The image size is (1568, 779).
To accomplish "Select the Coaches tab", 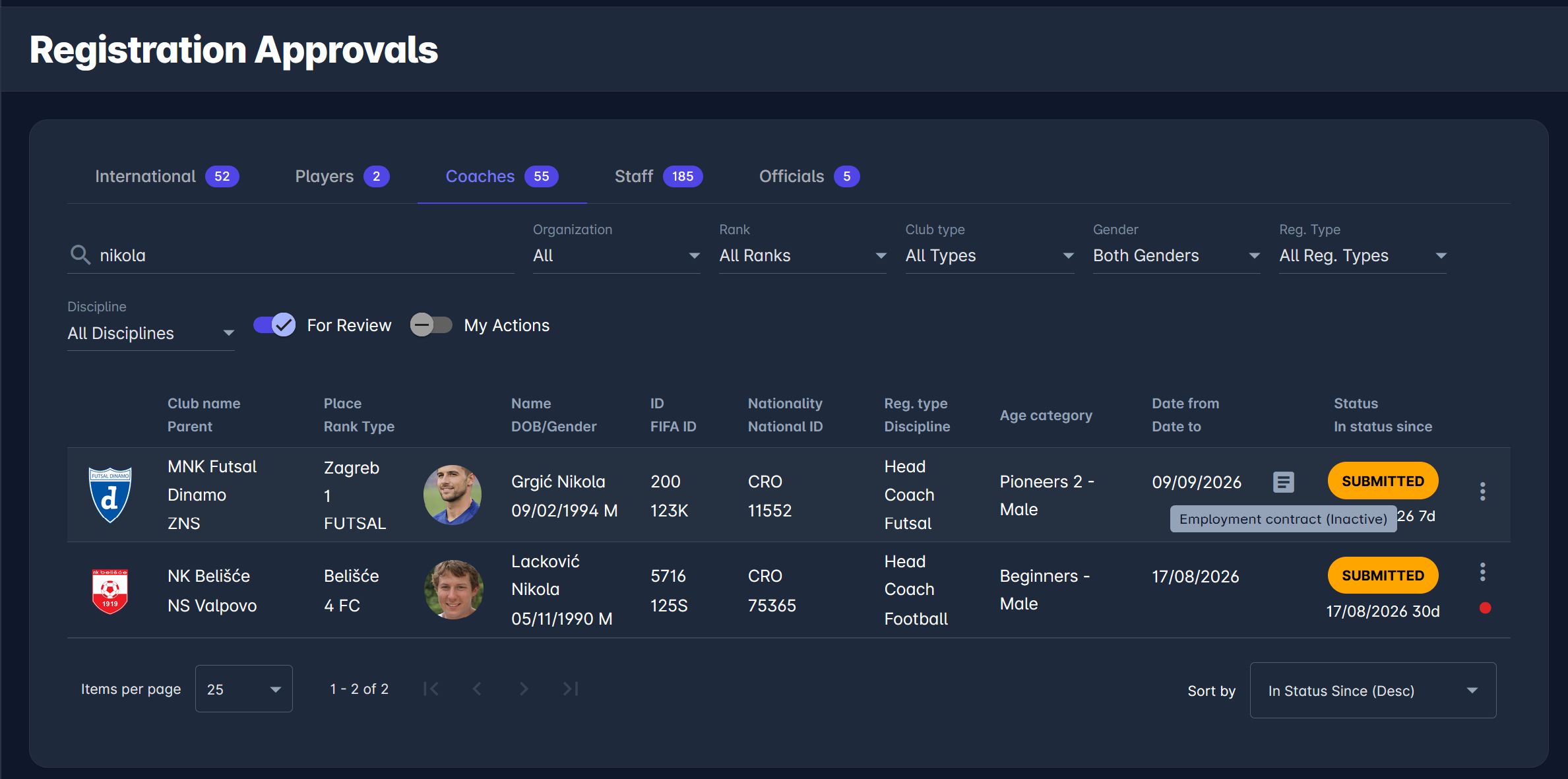I will (x=501, y=177).
